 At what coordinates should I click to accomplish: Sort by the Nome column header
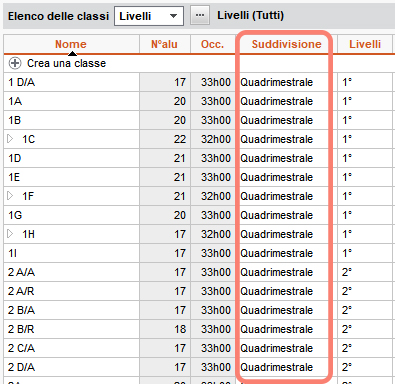(71, 44)
